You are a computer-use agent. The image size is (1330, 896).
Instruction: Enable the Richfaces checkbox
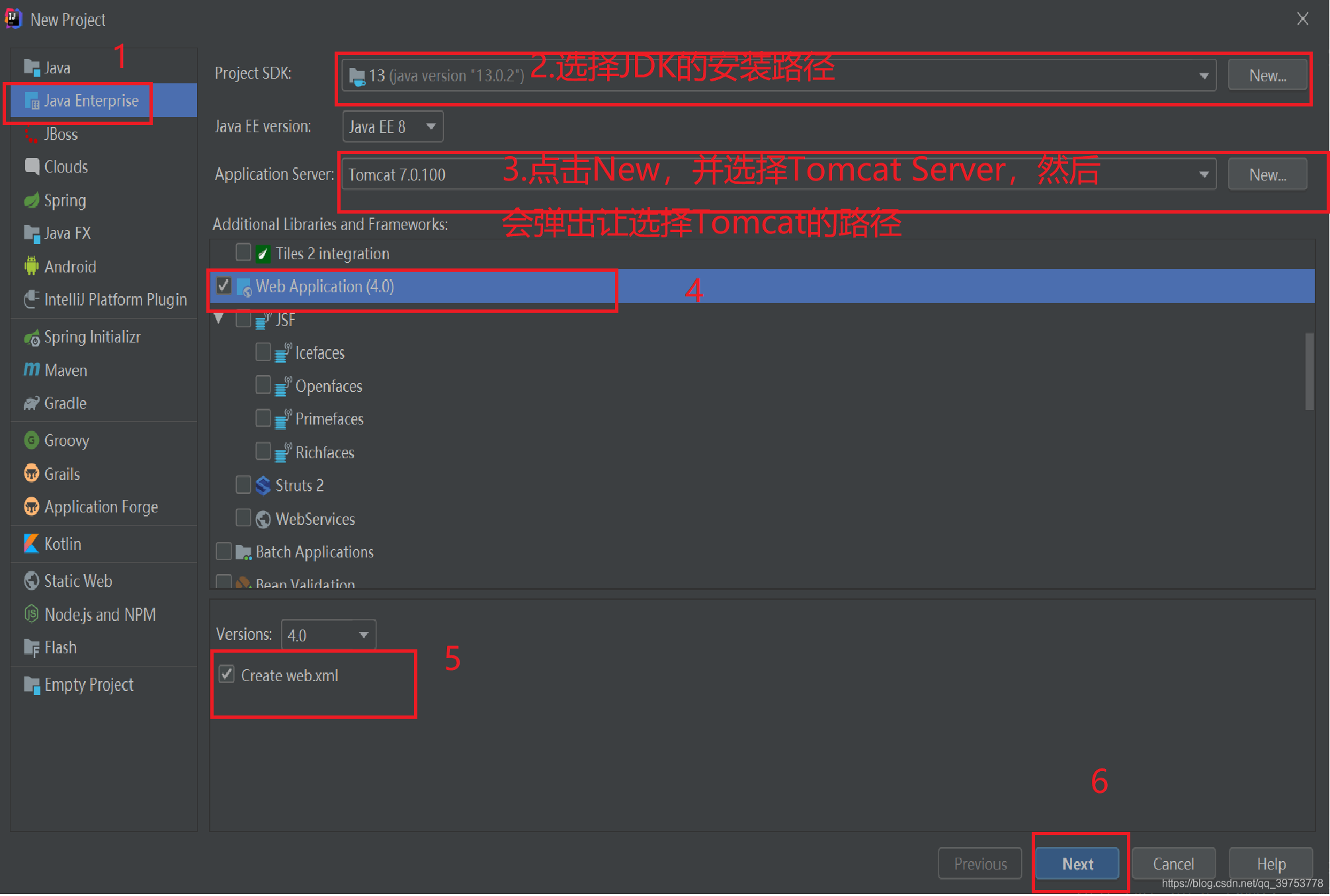[263, 452]
